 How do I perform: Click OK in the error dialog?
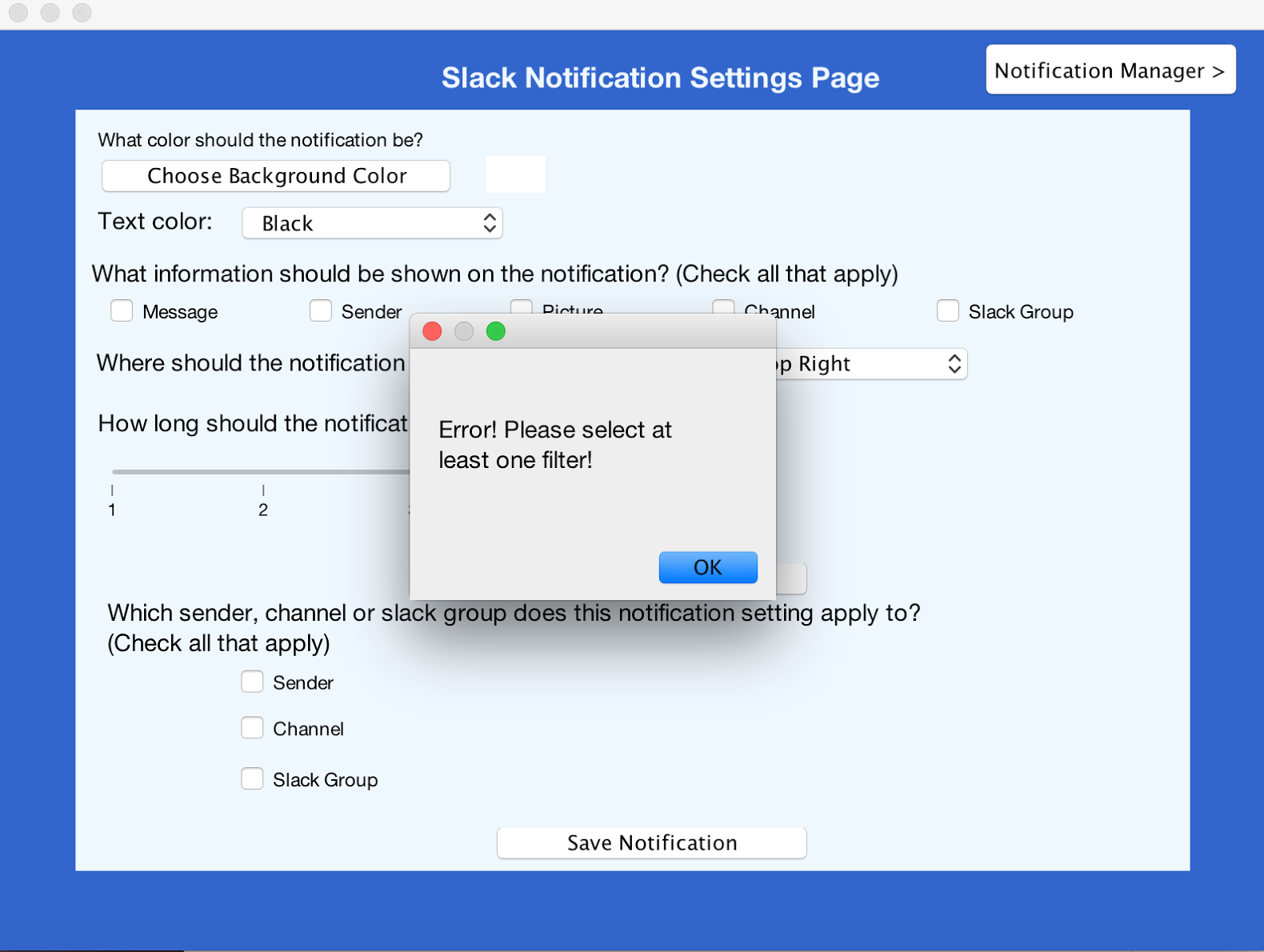pos(707,567)
